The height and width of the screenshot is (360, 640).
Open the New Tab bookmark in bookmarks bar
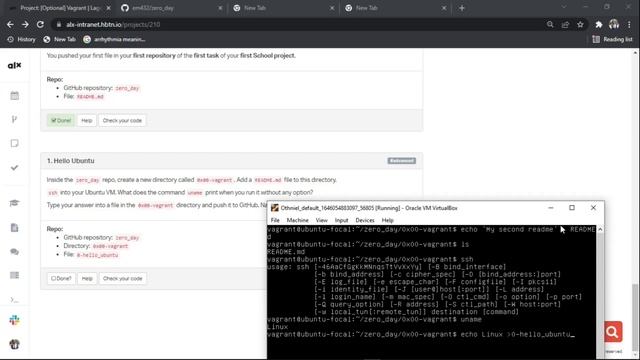tap(60, 39)
